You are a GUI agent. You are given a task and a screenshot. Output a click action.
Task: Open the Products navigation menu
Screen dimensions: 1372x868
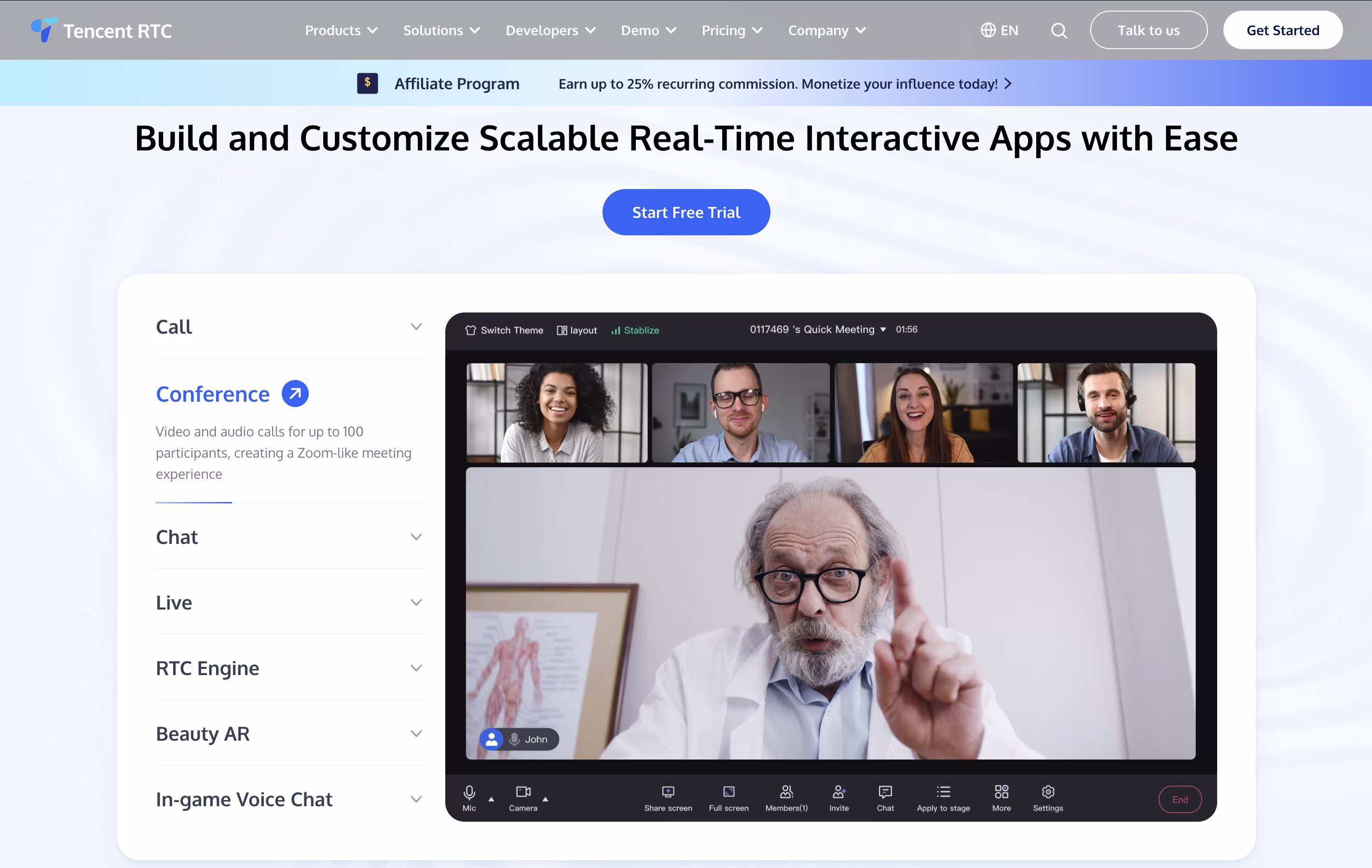341,30
